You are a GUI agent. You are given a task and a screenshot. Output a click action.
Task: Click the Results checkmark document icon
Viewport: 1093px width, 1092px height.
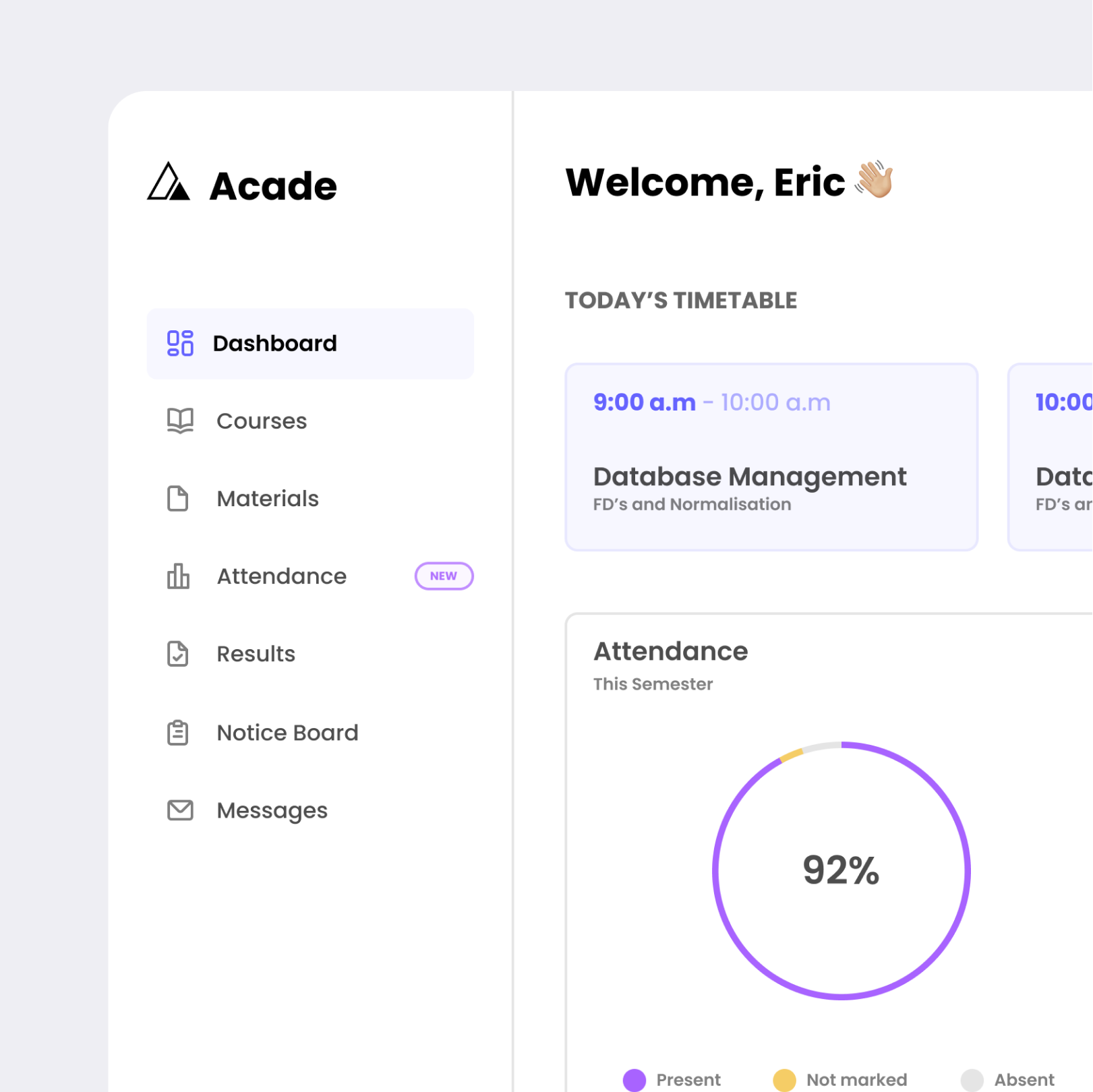177,653
